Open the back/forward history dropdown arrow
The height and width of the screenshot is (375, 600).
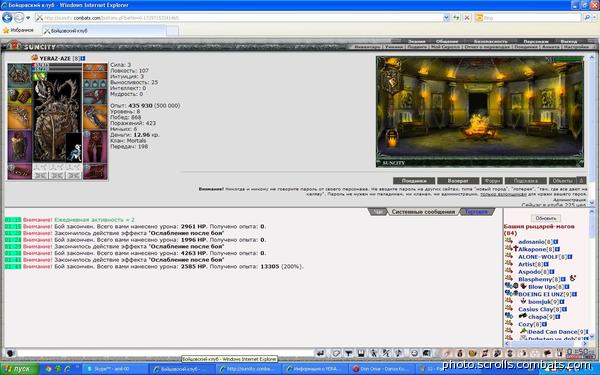click(x=28, y=18)
